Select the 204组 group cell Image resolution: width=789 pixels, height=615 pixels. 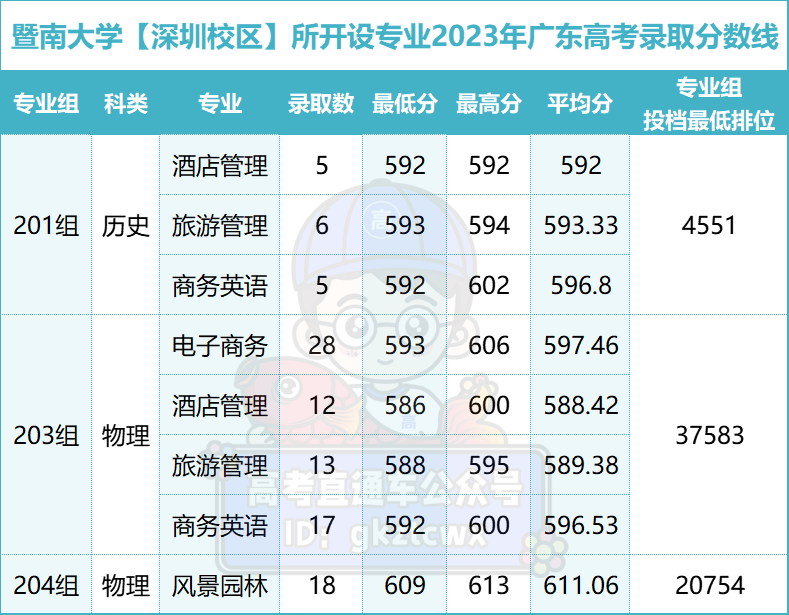[46, 585]
